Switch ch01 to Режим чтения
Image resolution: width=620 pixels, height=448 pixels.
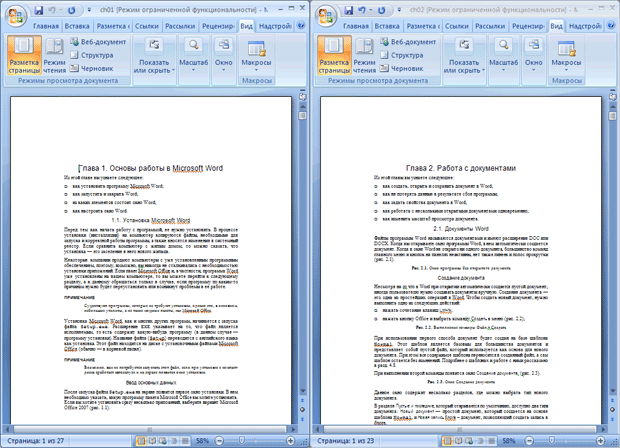point(54,55)
